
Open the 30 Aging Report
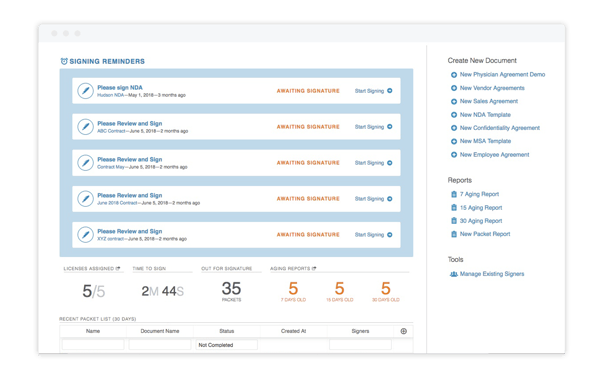tap(481, 221)
